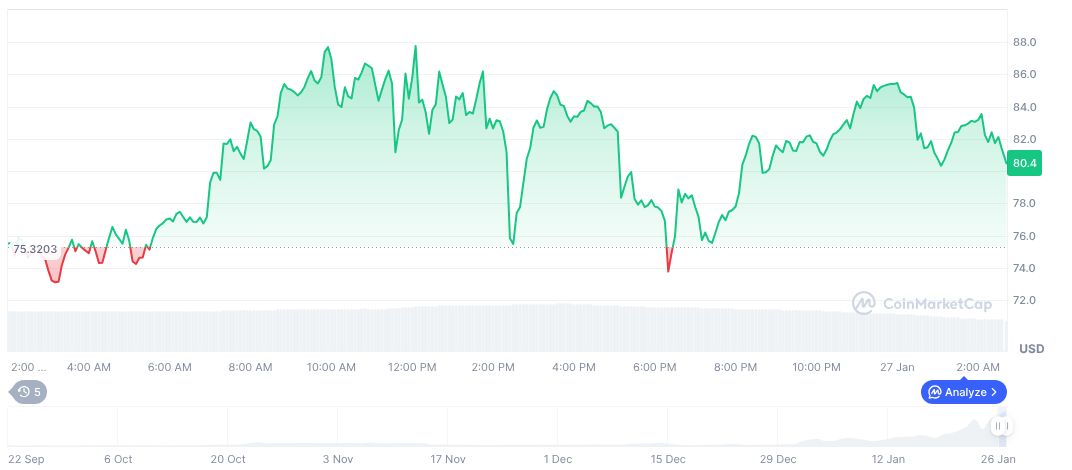This screenshot has width=1072, height=470.
Task: Select the 12:00 PM time axis label
Action: (x=412, y=367)
